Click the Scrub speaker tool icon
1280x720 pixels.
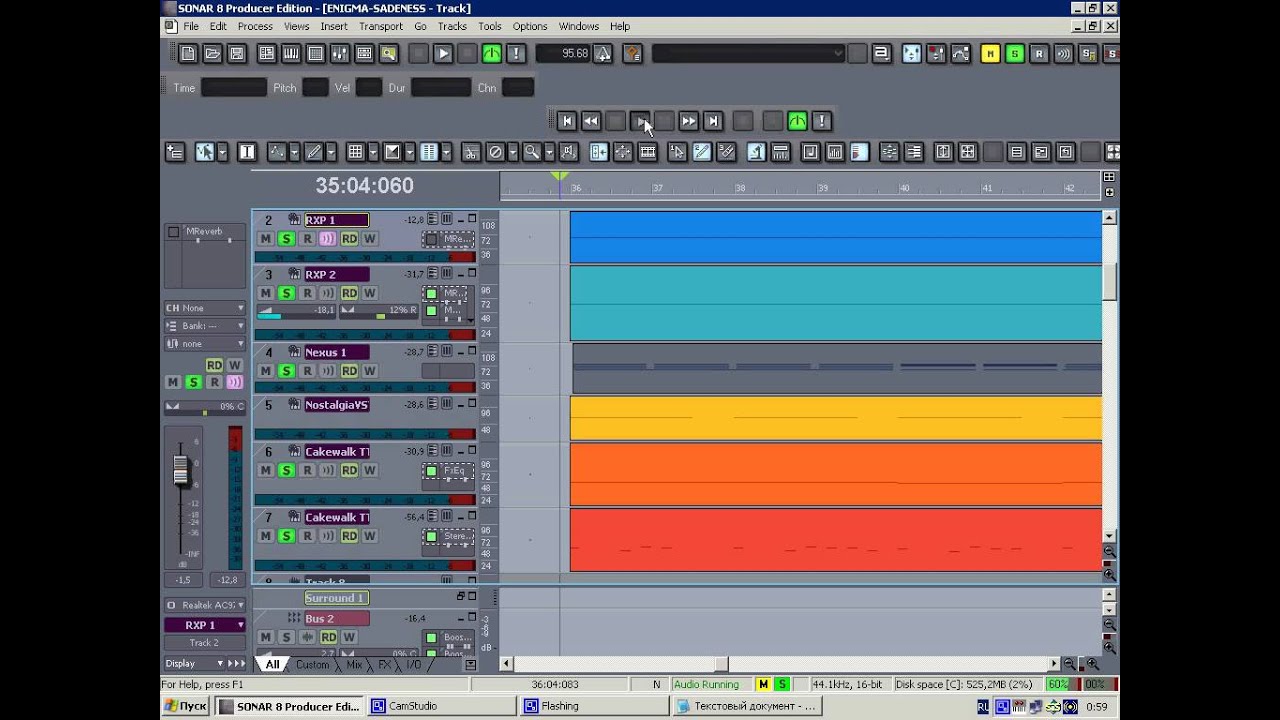point(569,152)
